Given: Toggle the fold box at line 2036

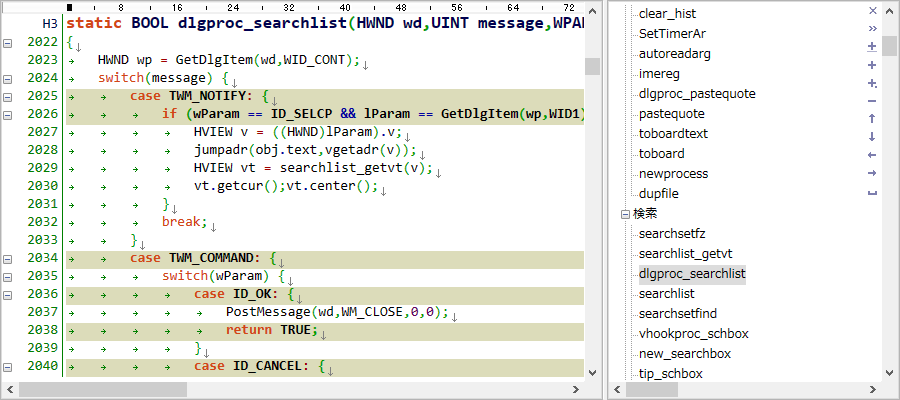Looking at the screenshot, I should (x=7, y=294).
